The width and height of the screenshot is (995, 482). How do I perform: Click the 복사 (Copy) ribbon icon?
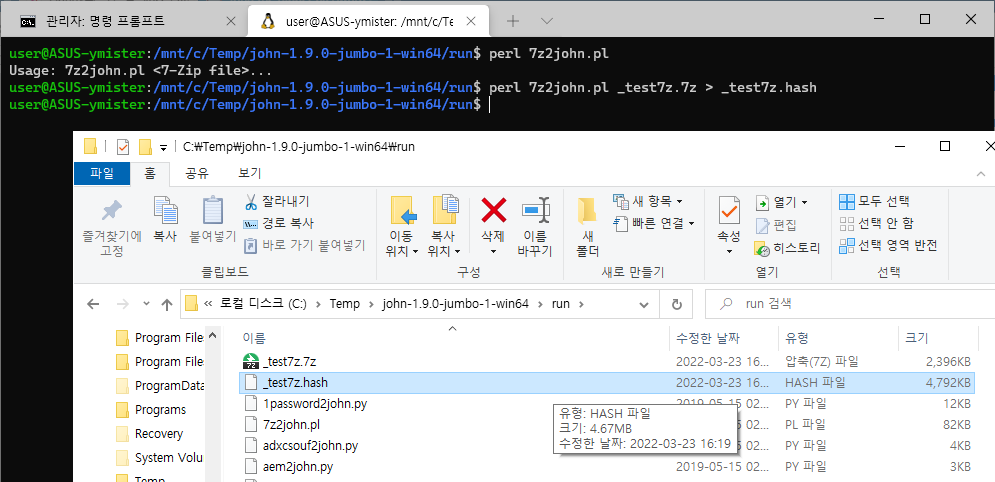pyautogui.click(x=165, y=211)
